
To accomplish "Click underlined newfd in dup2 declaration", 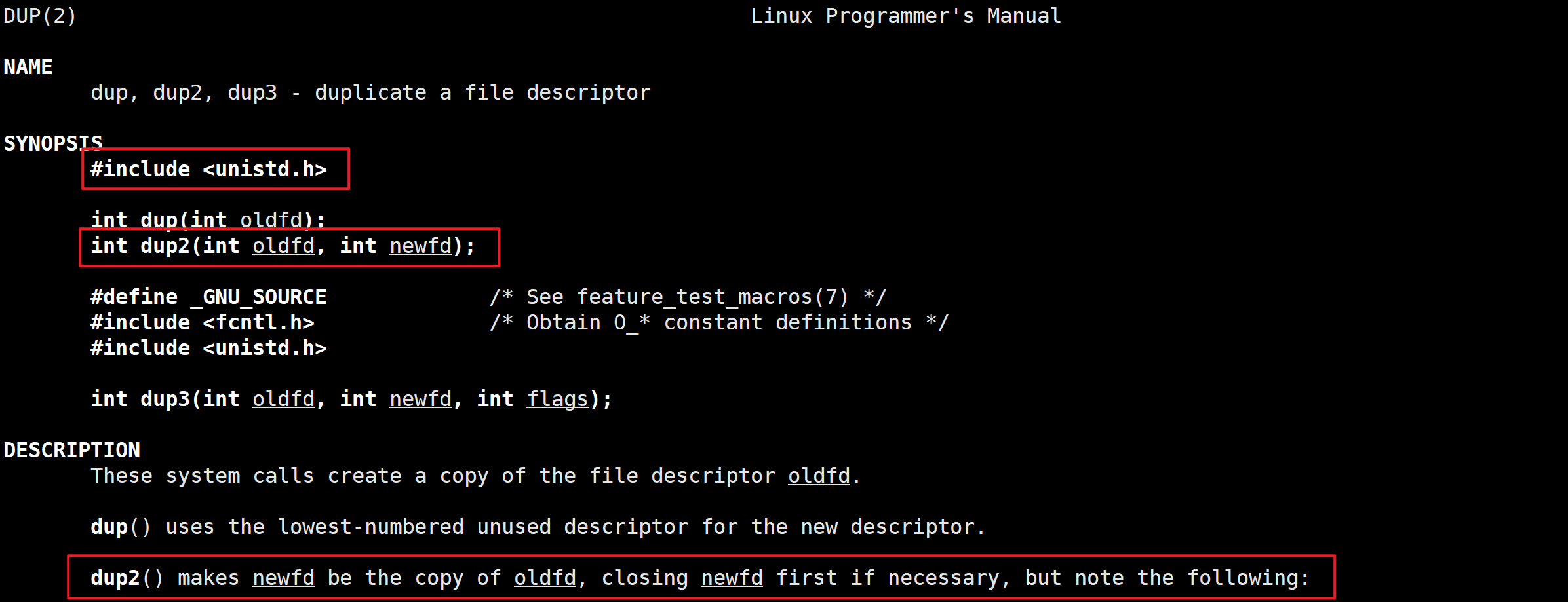I will coord(421,246).
